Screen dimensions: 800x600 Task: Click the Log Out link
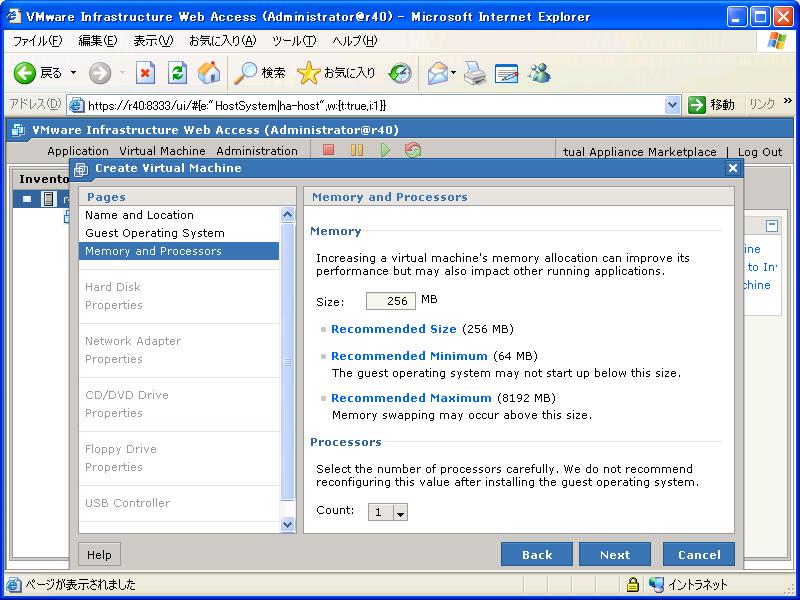click(x=760, y=152)
